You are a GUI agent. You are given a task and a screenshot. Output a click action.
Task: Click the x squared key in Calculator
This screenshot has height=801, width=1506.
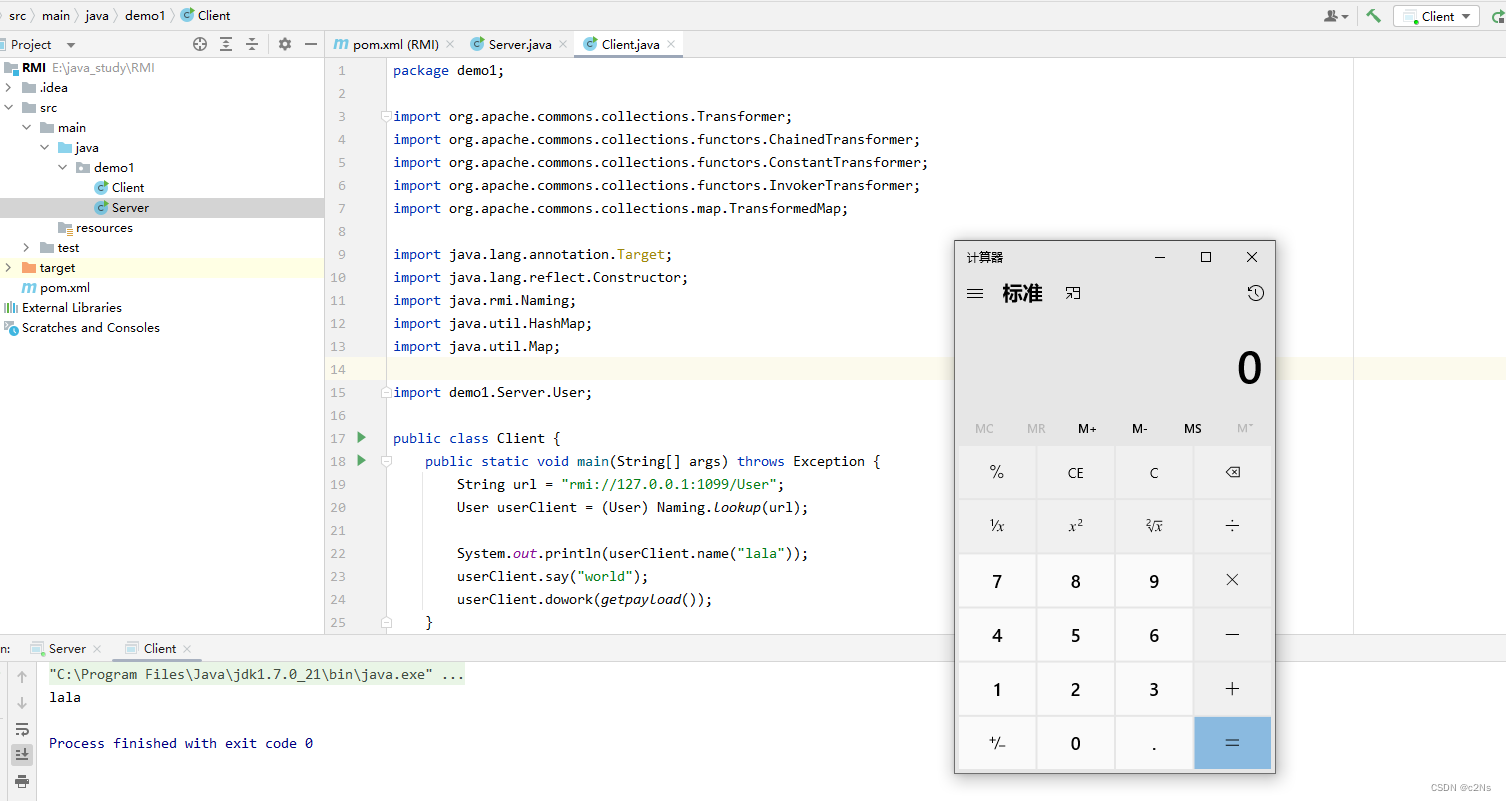(1076, 526)
